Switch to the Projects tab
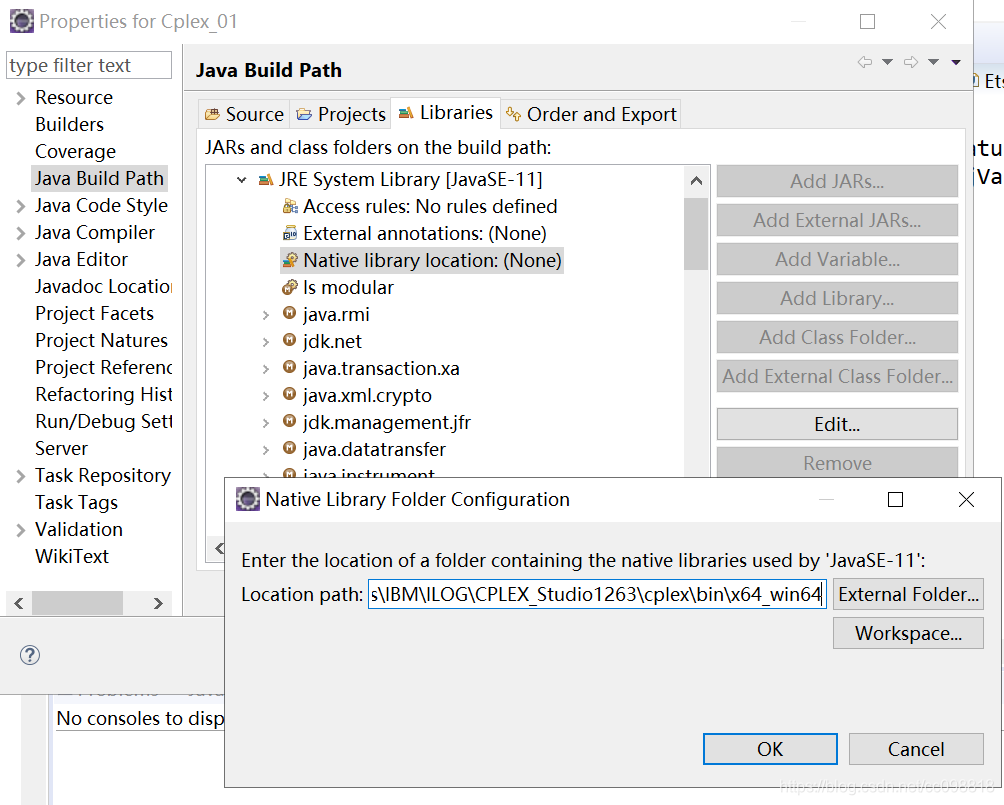Viewport: 1004px width, 805px height. [x=341, y=114]
